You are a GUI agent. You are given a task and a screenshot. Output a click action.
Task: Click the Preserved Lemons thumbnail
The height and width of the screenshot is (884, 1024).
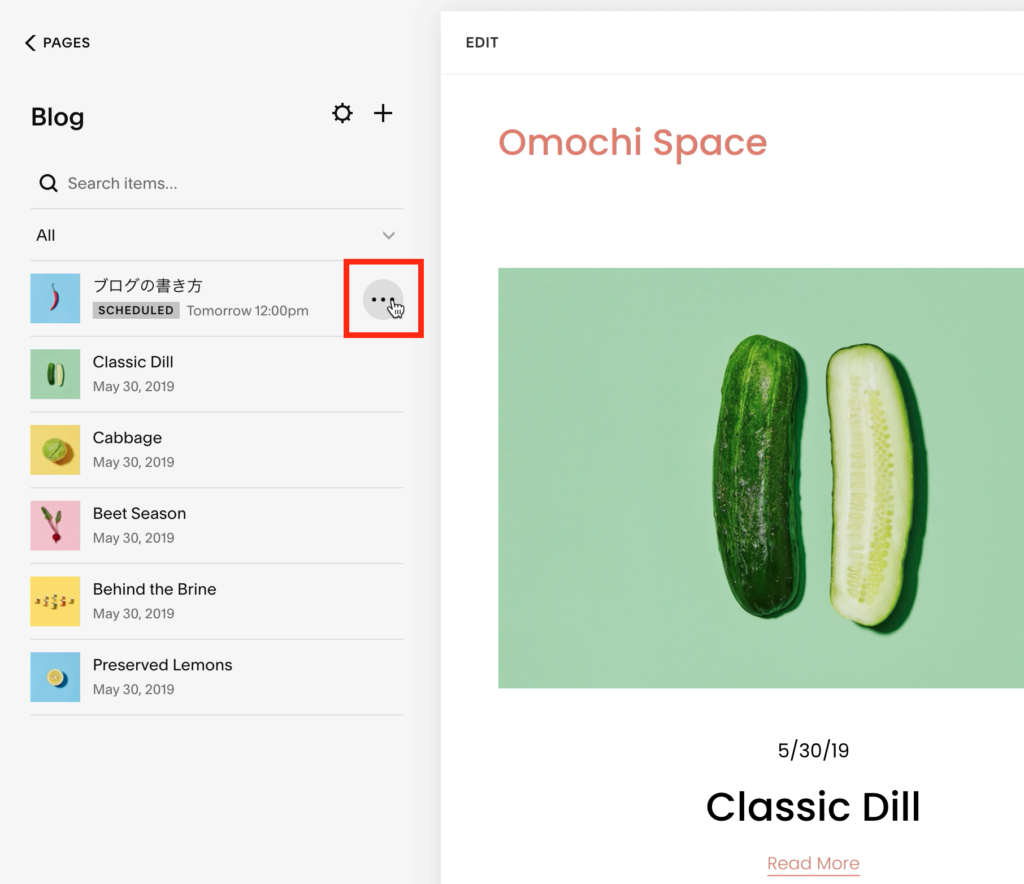(x=56, y=677)
